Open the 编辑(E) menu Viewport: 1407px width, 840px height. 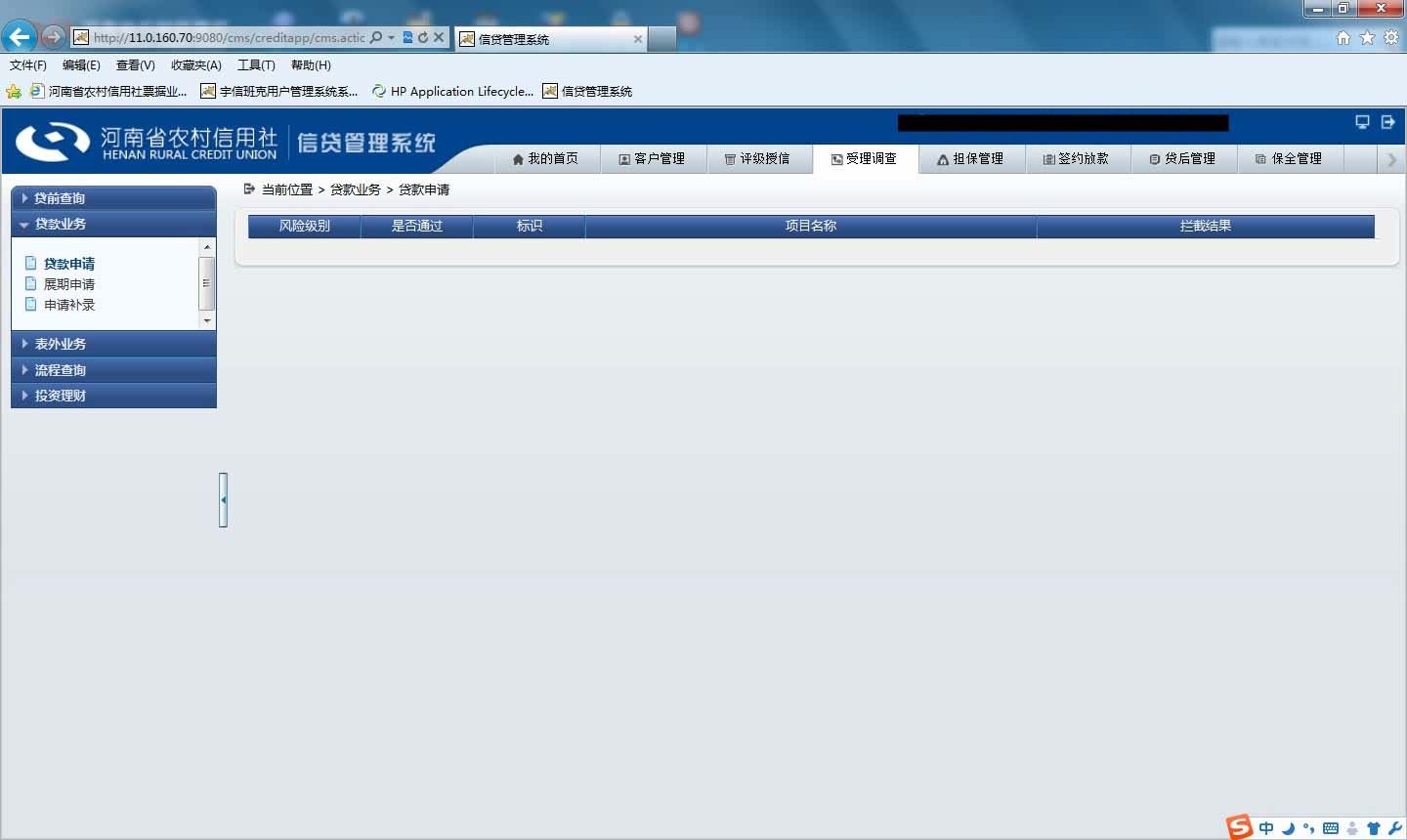pyautogui.click(x=81, y=65)
